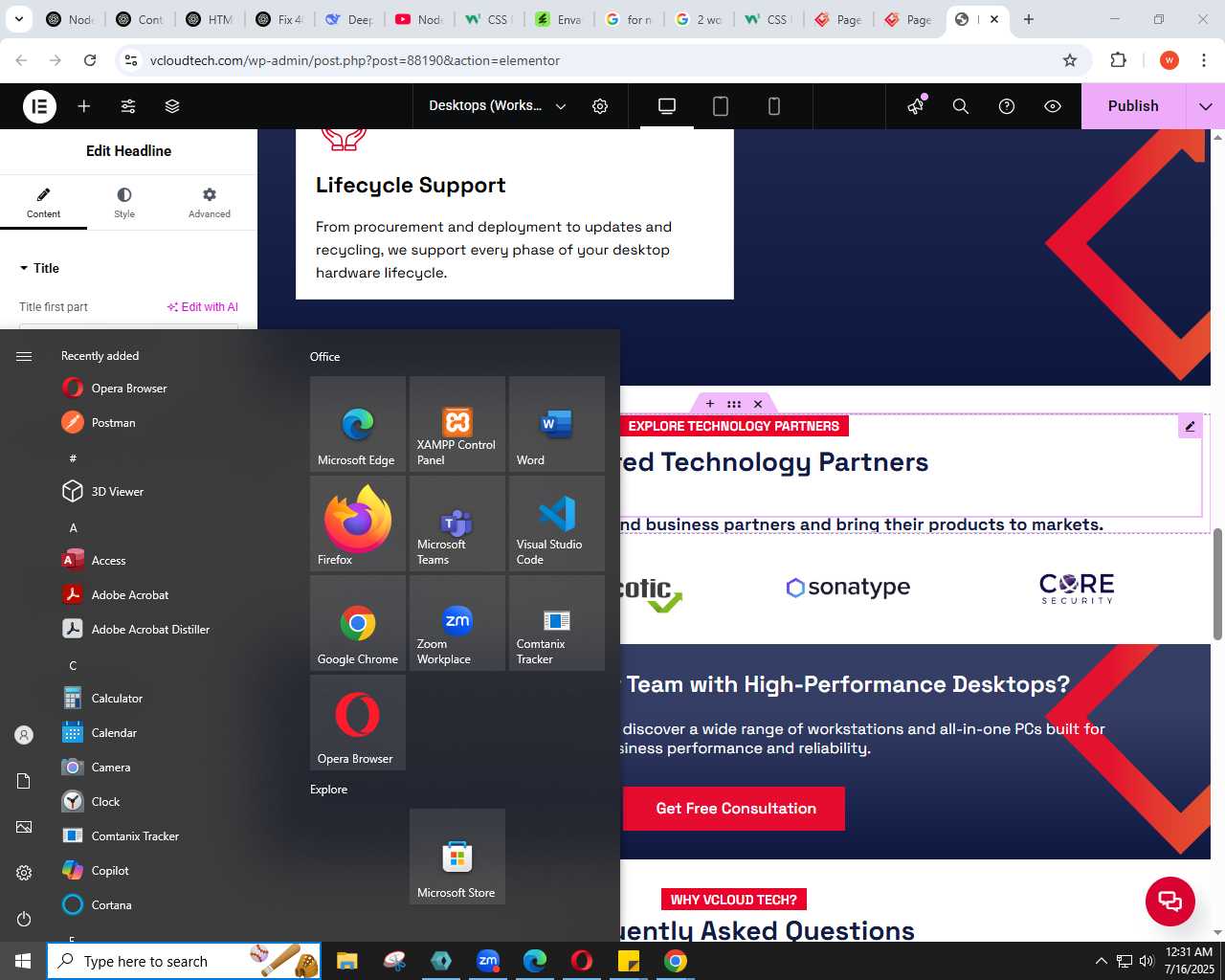Open page settings gear in top bar
1225x980 pixels.
[600, 106]
